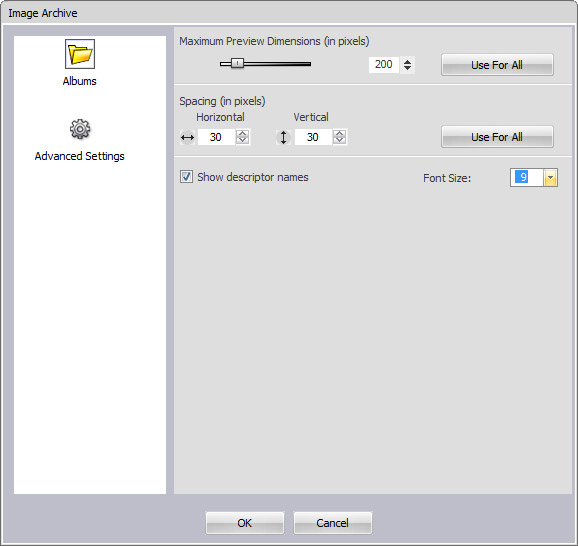The height and width of the screenshot is (546, 578).
Task: Click Use For All for spacing
Action: 497,137
